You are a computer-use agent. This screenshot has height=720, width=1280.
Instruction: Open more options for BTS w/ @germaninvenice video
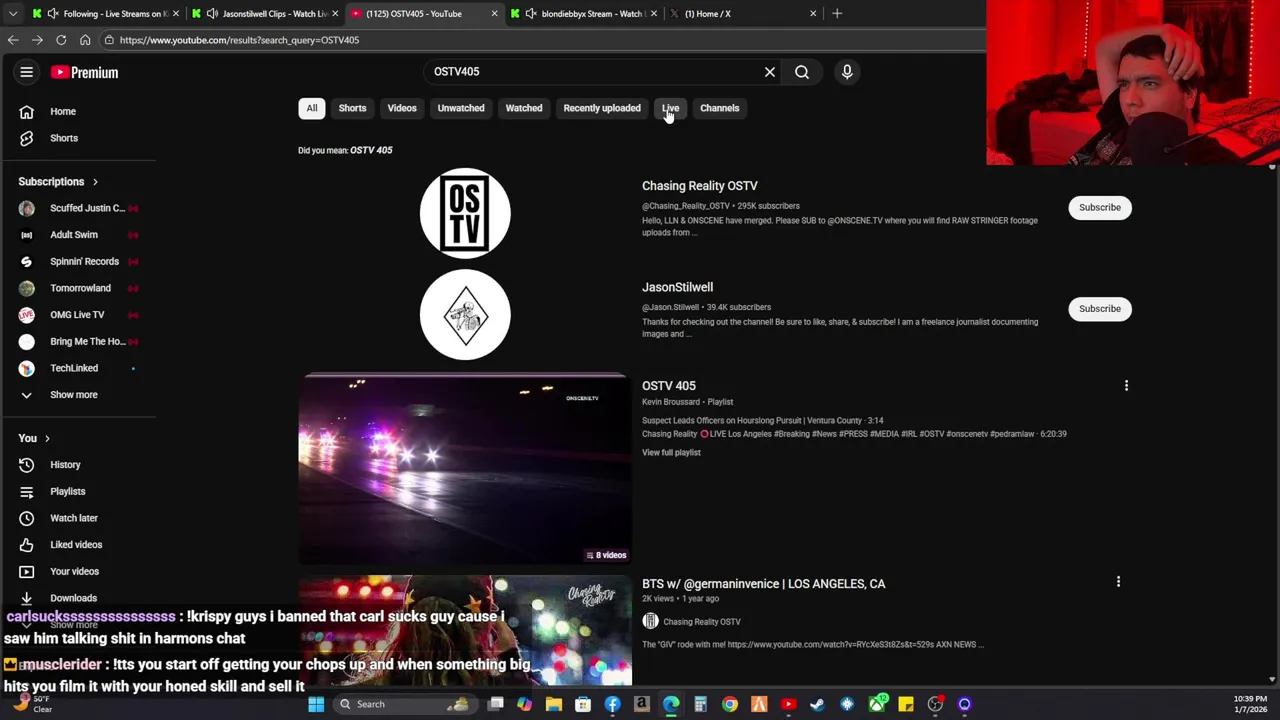point(1118,582)
